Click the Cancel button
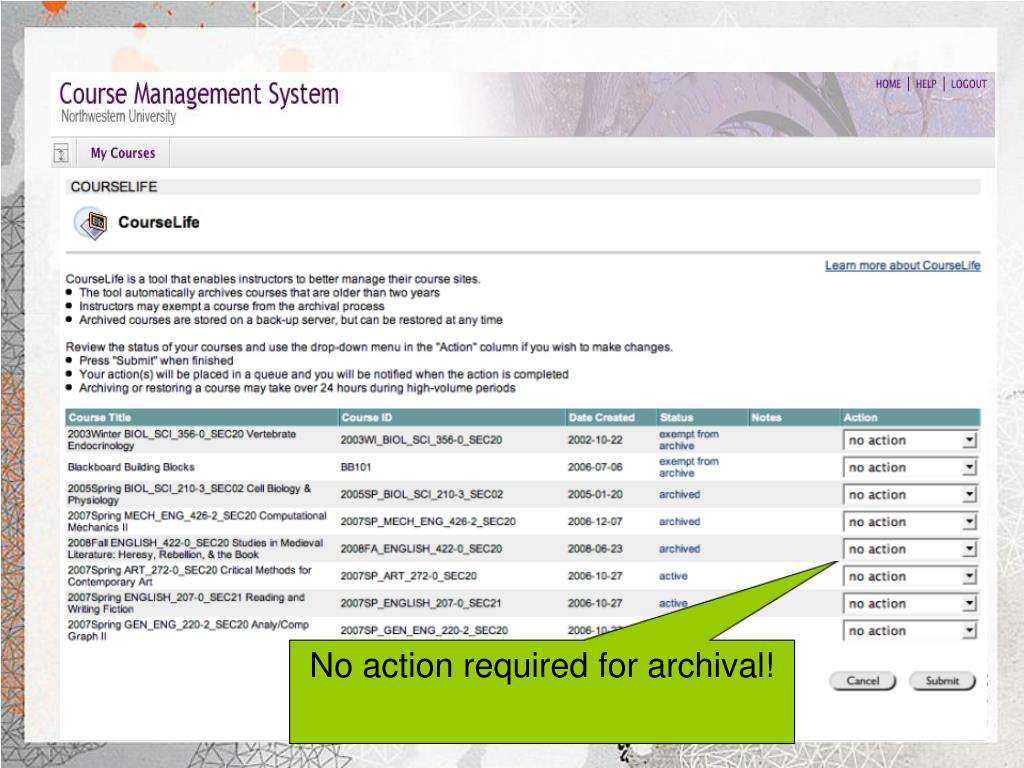Viewport: 1024px width, 768px height. [x=863, y=680]
